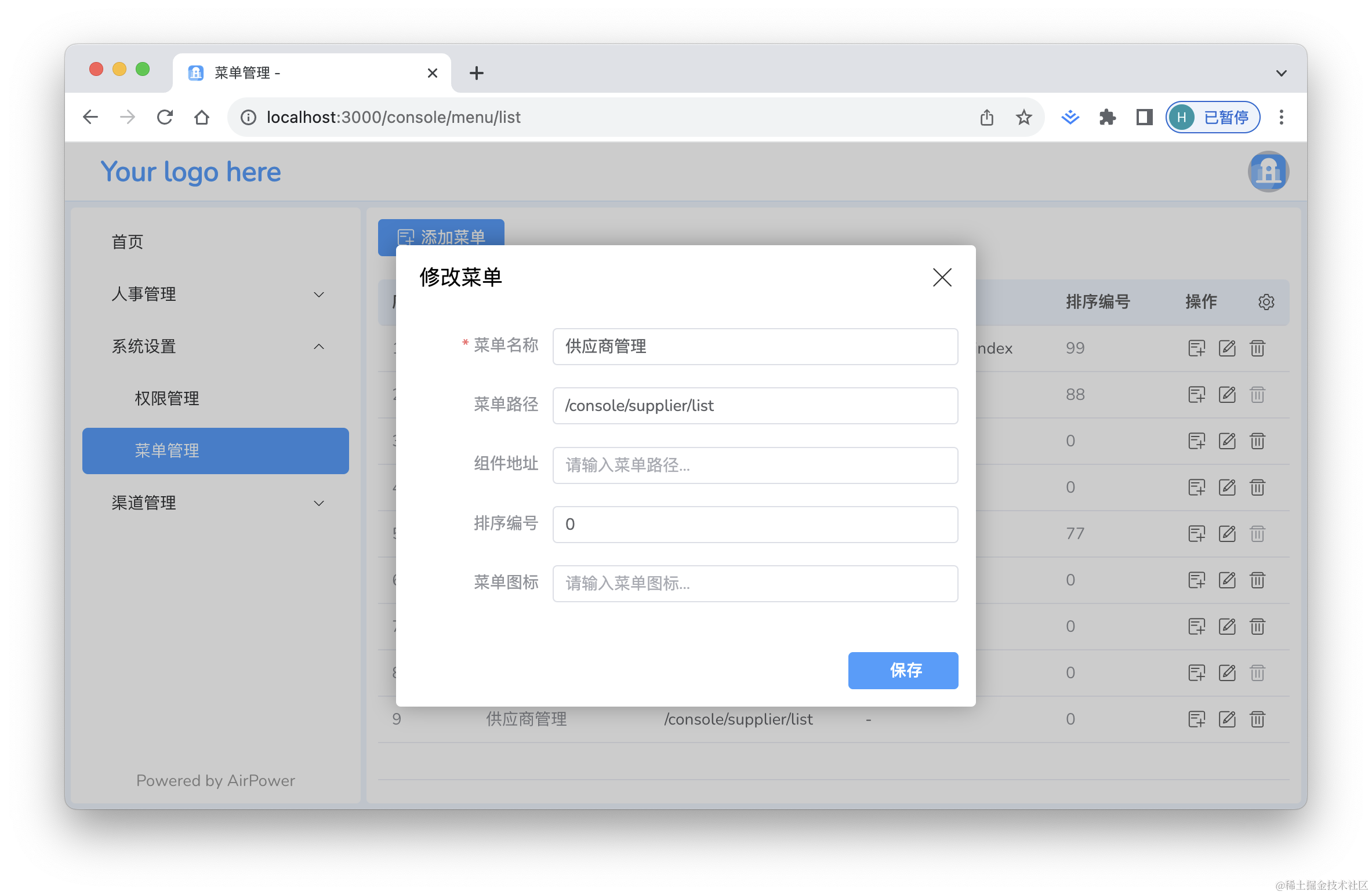Click the site info icon in the URL bar

coord(248,117)
